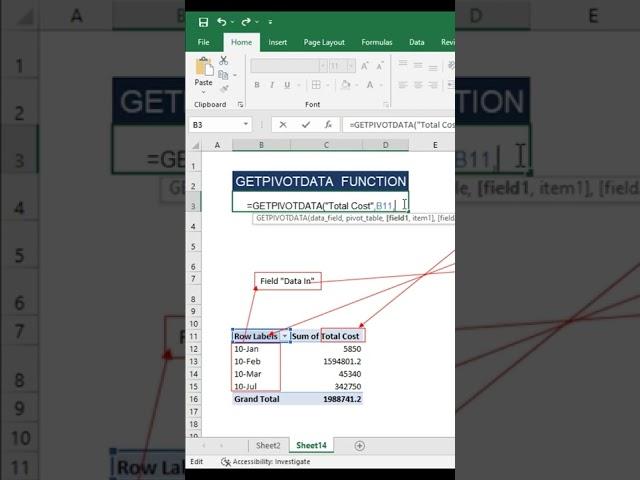Click the Fill Color bucket
Image resolution: width=640 pixels, height=480 pixels.
[346, 85]
